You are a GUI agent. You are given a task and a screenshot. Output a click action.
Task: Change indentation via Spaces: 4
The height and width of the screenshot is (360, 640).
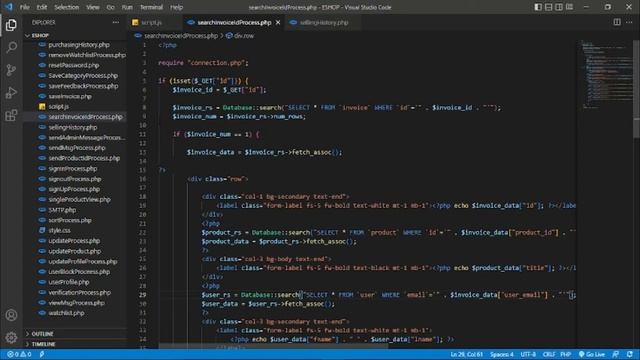point(502,354)
